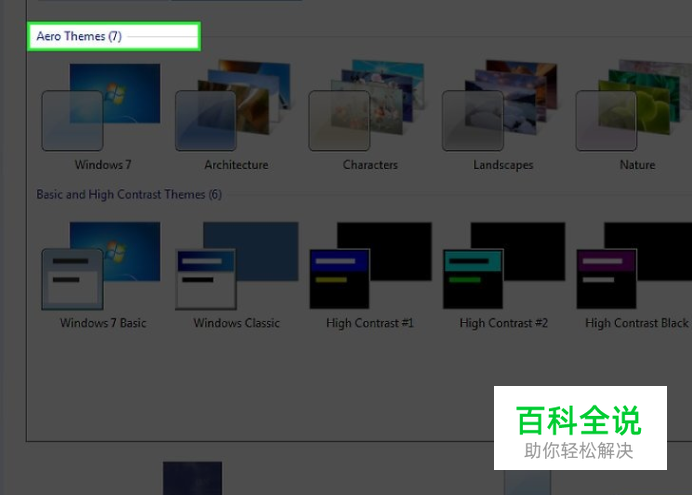Select High Contrast #1 theme

click(x=371, y=266)
